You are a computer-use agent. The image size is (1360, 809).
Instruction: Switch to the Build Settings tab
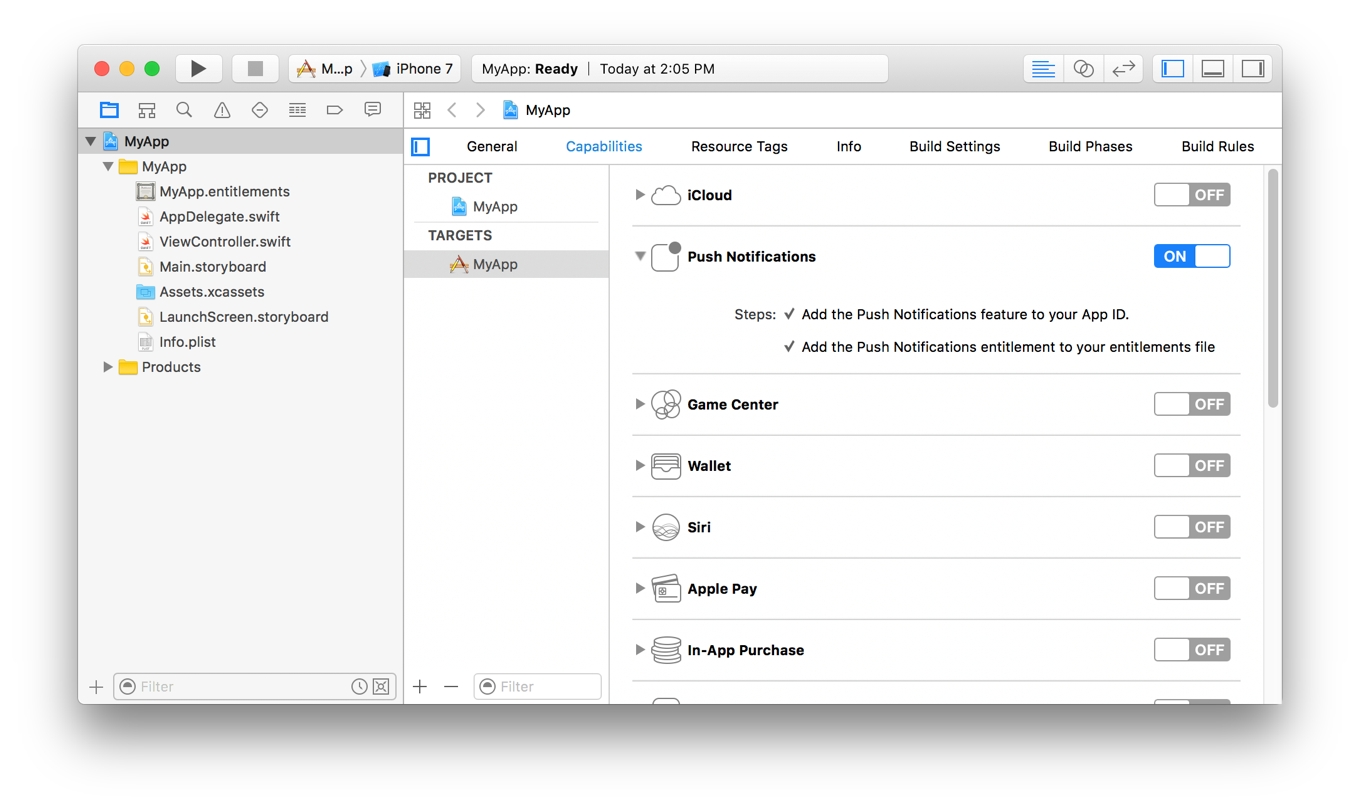(x=954, y=147)
